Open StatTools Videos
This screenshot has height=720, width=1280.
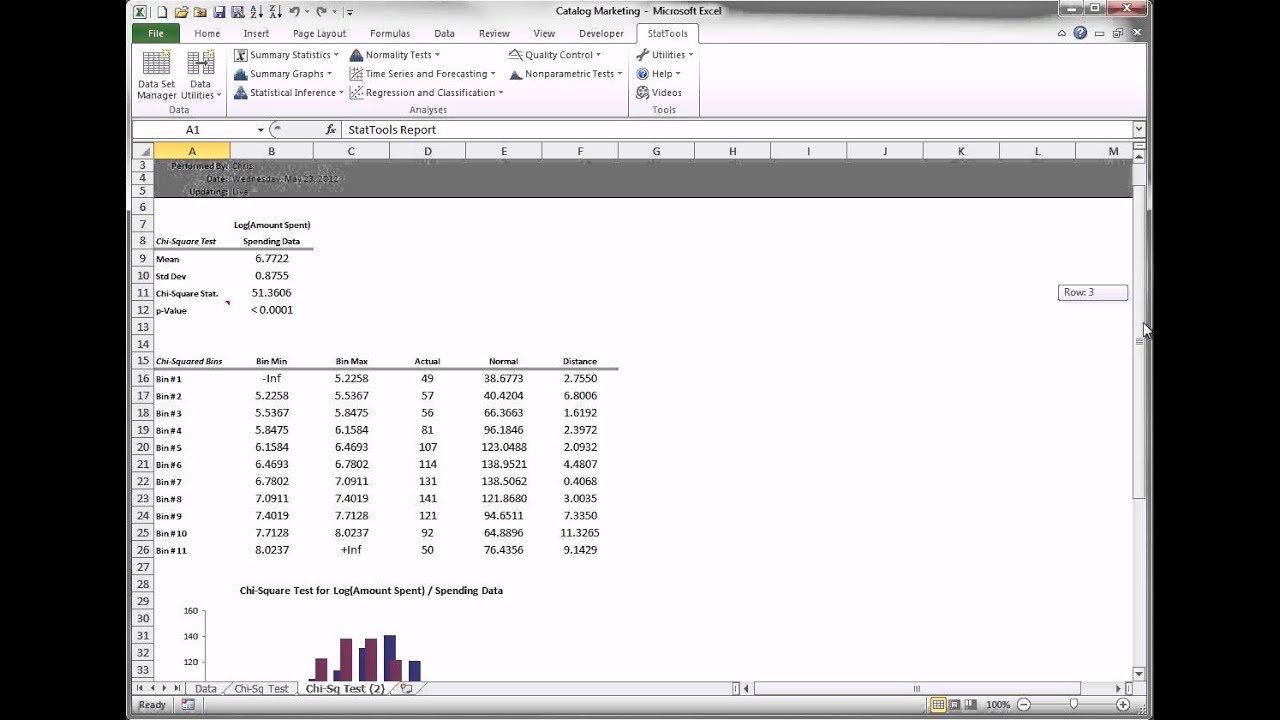(x=659, y=92)
